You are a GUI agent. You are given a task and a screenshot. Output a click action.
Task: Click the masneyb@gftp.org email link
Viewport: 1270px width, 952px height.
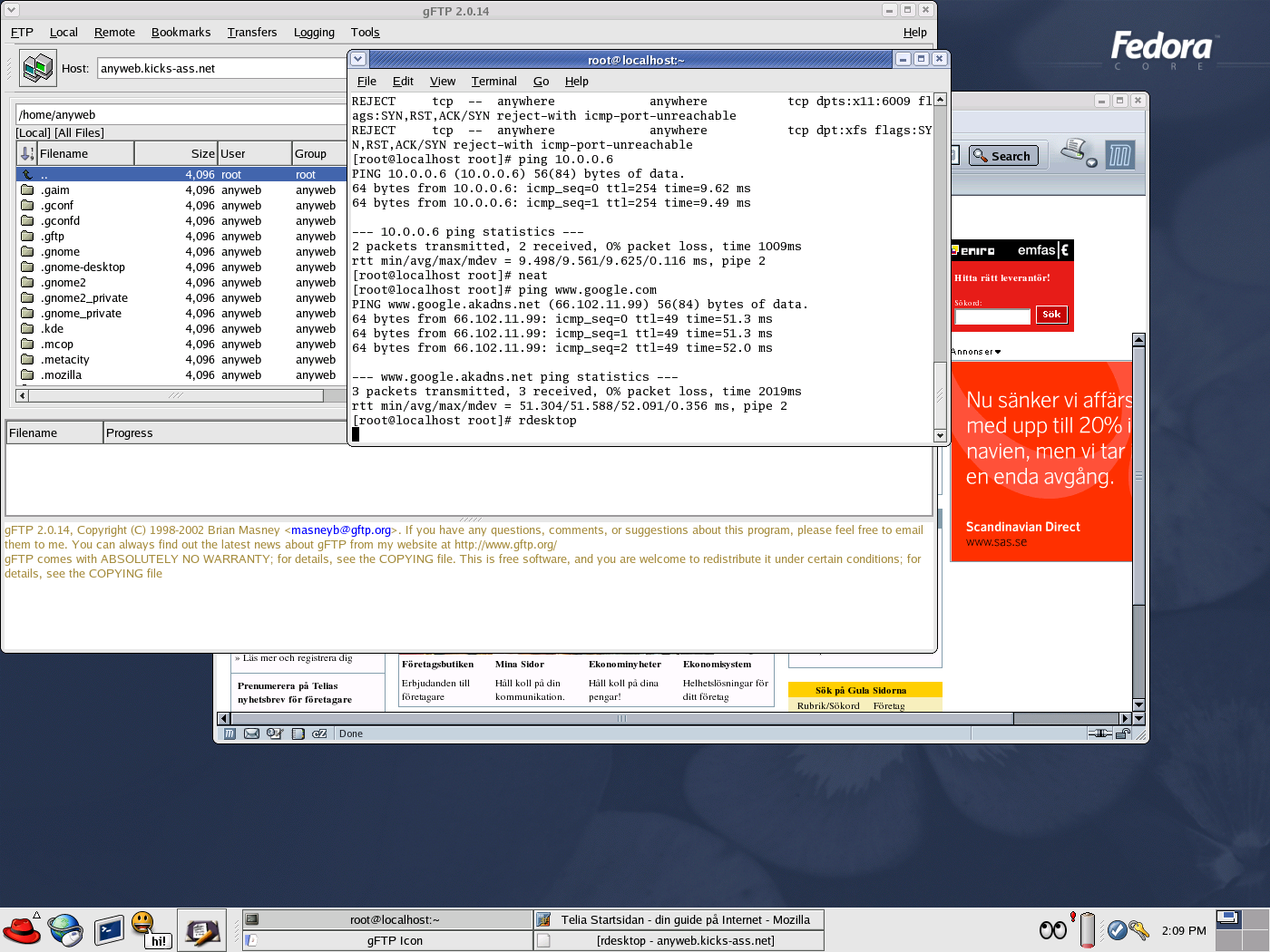pyautogui.click(x=341, y=530)
